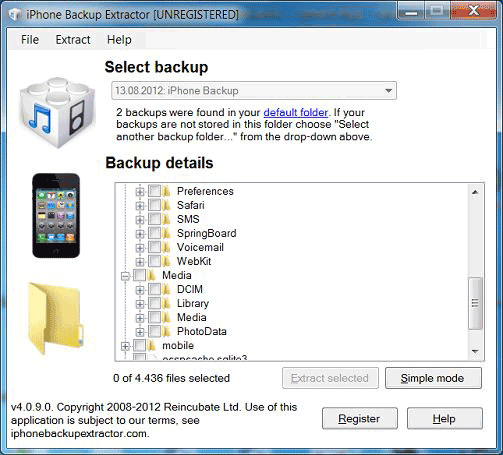Follow the default folder link
Viewport: 503px width, 455px height.
point(296,112)
